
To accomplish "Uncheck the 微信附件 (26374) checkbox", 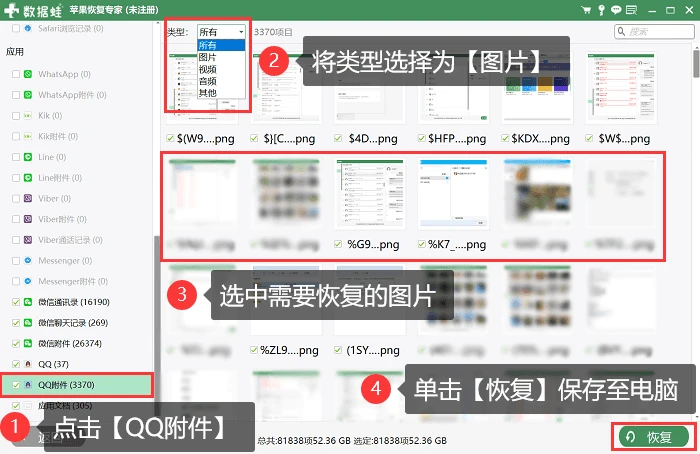I will click(16, 343).
